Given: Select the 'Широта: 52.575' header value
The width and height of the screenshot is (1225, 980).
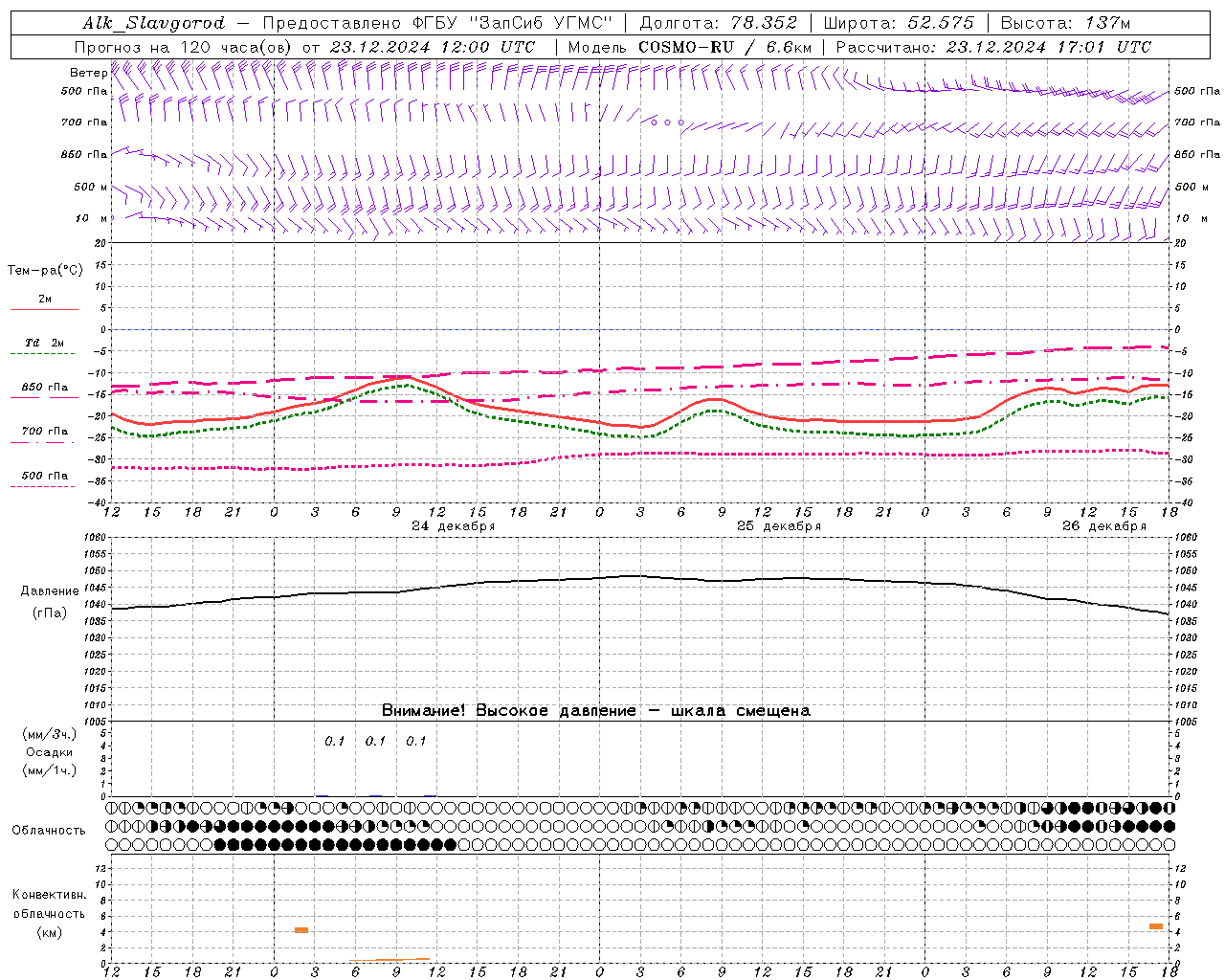Looking at the screenshot, I should (x=899, y=23).
